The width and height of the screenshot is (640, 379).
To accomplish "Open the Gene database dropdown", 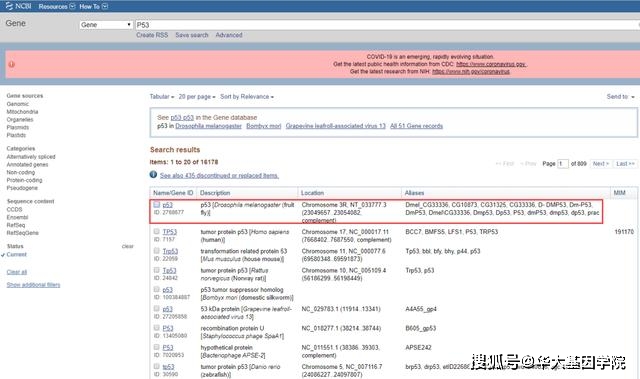I will (106, 25).
